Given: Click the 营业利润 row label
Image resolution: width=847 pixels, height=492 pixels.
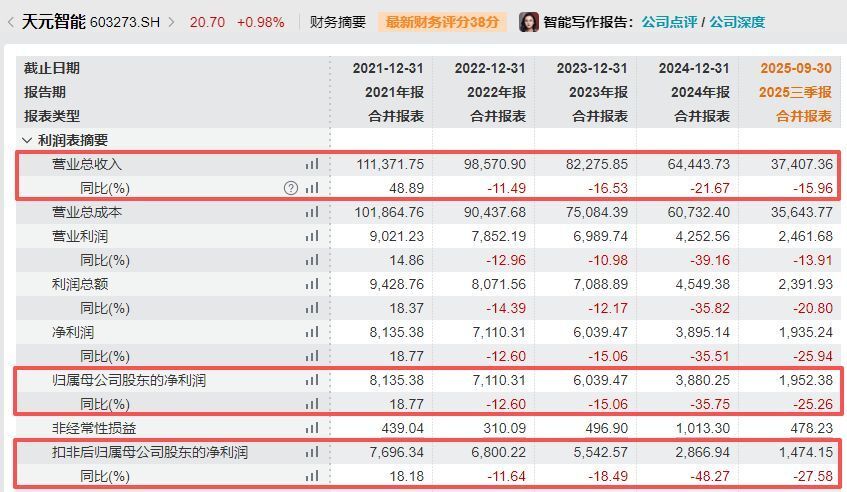Looking at the screenshot, I should (x=80, y=236).
